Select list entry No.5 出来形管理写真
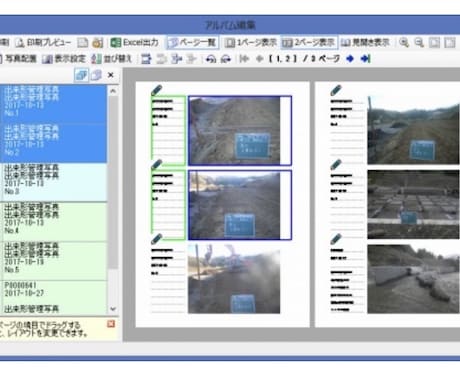 pyautogui.click(x=53, y=261)
